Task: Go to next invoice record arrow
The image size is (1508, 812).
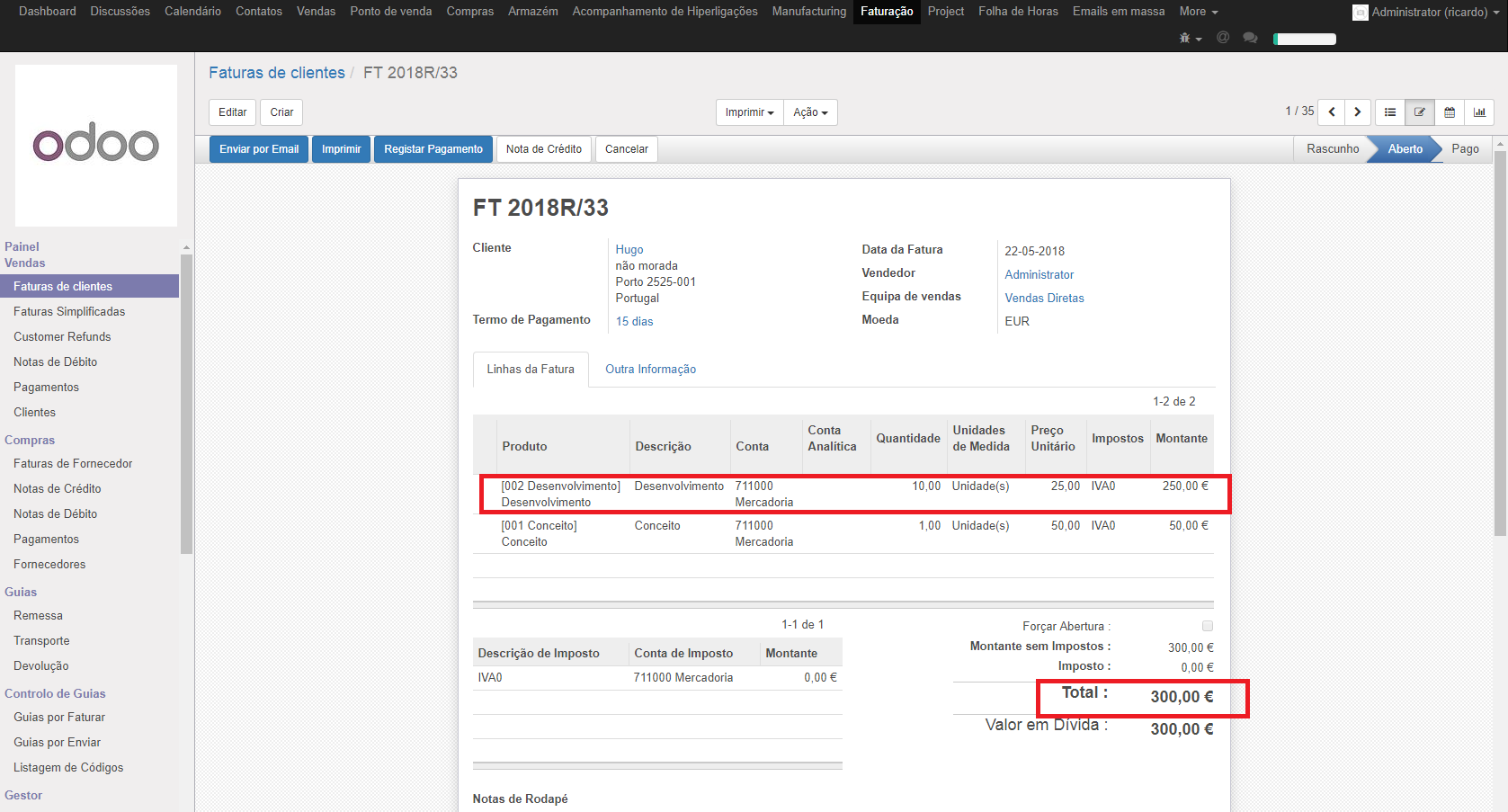Action: coord(1358,112)
